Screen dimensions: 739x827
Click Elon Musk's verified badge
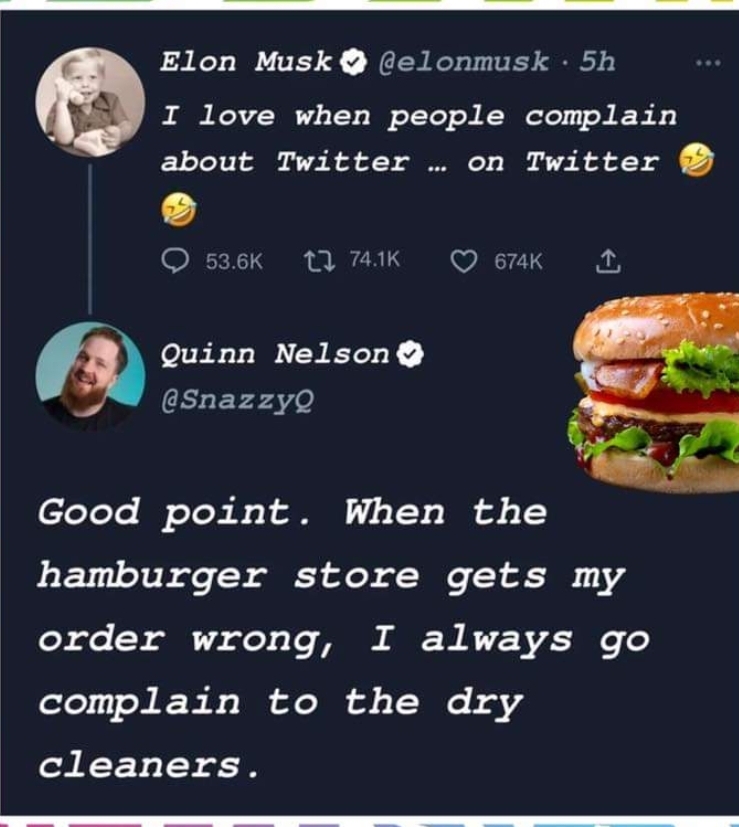pyautogui.click(x=353, y=62)
